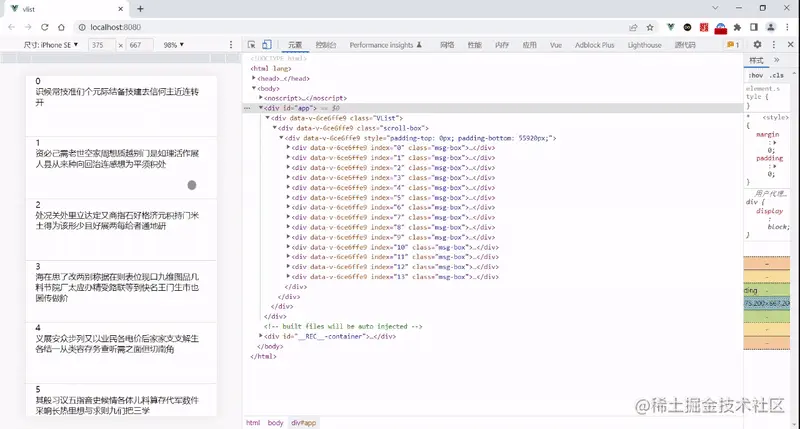Collapse the VList div node
Image resolution: width=800 pixels, height=429 pixels.
[x=267, y=118]
